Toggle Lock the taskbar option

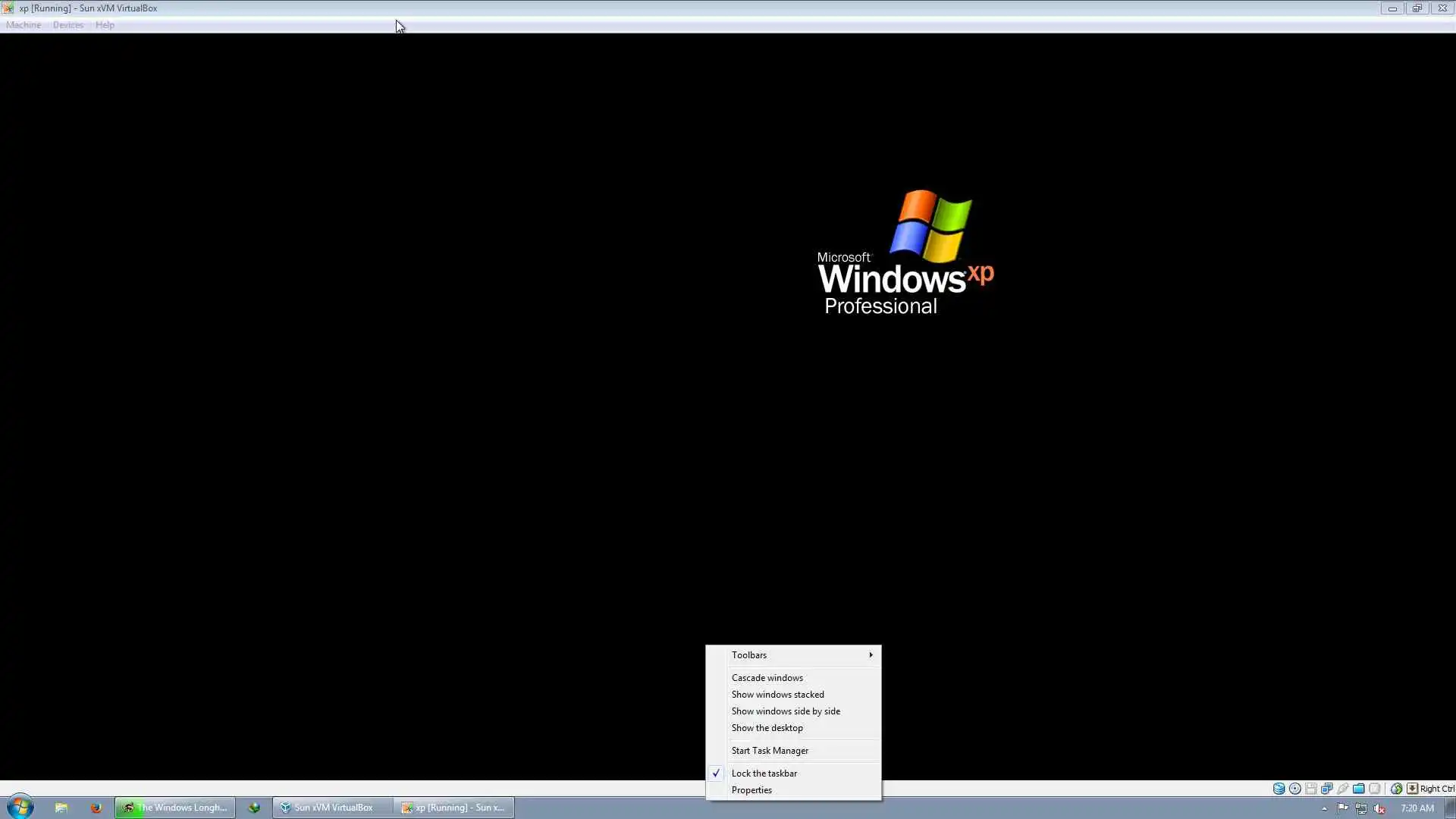(764, 773)
